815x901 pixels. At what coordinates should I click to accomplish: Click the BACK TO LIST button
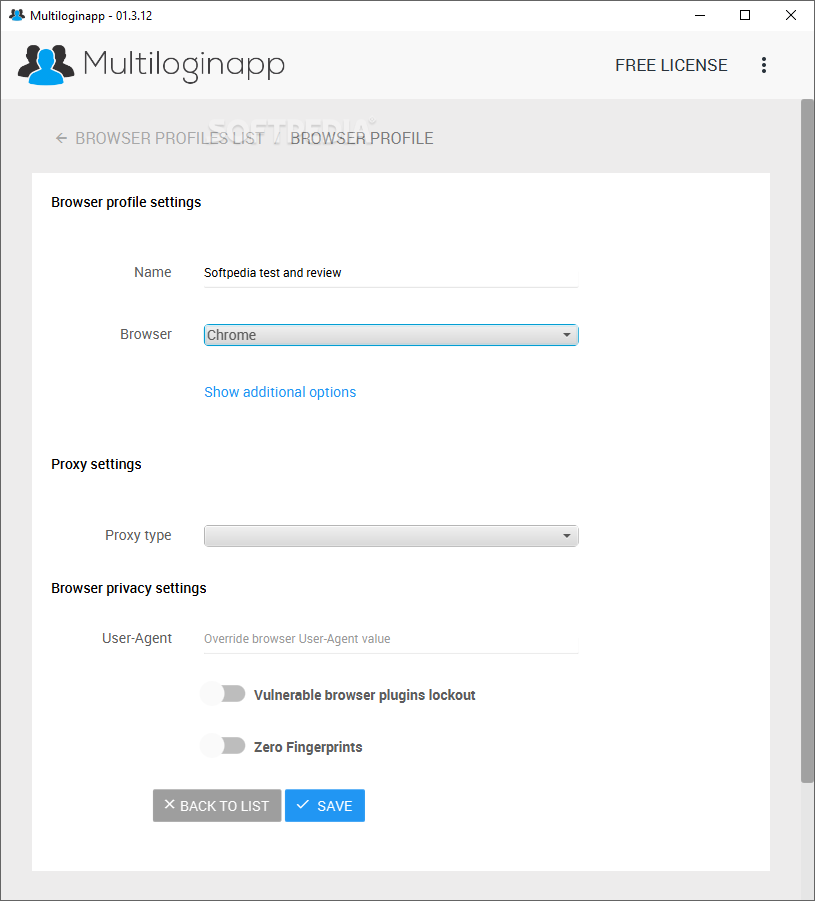coord(217,806)
